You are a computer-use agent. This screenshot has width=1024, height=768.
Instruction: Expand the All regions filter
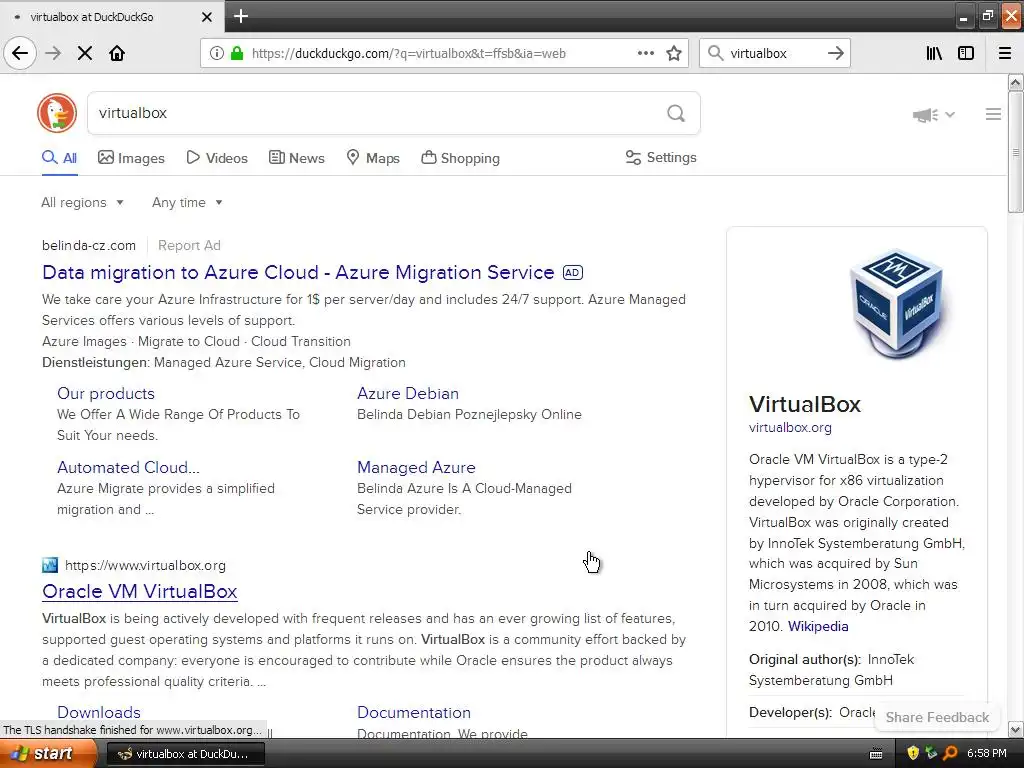82,202
